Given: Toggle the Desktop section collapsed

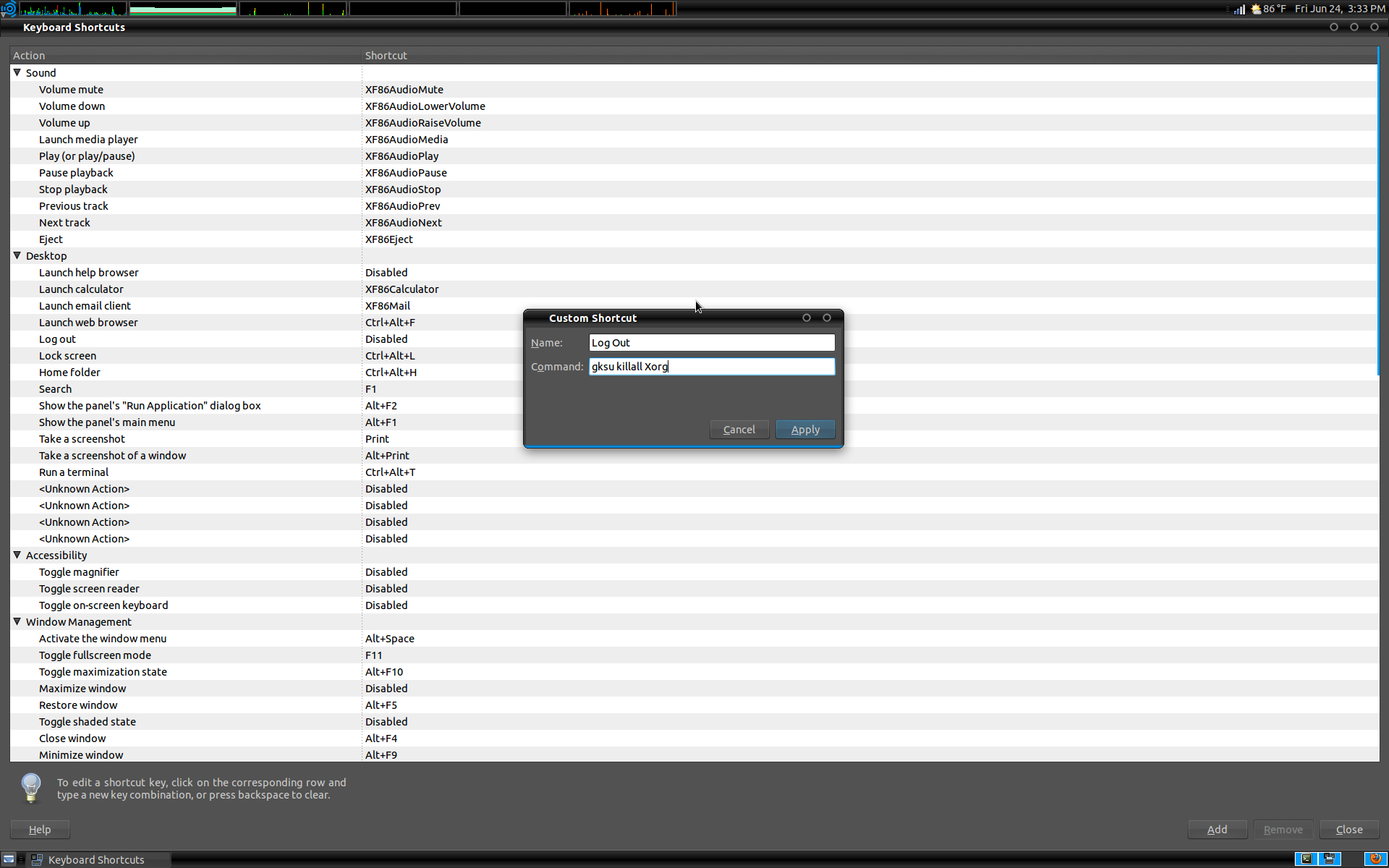Looking at the screenshot, I should (17, 255).
